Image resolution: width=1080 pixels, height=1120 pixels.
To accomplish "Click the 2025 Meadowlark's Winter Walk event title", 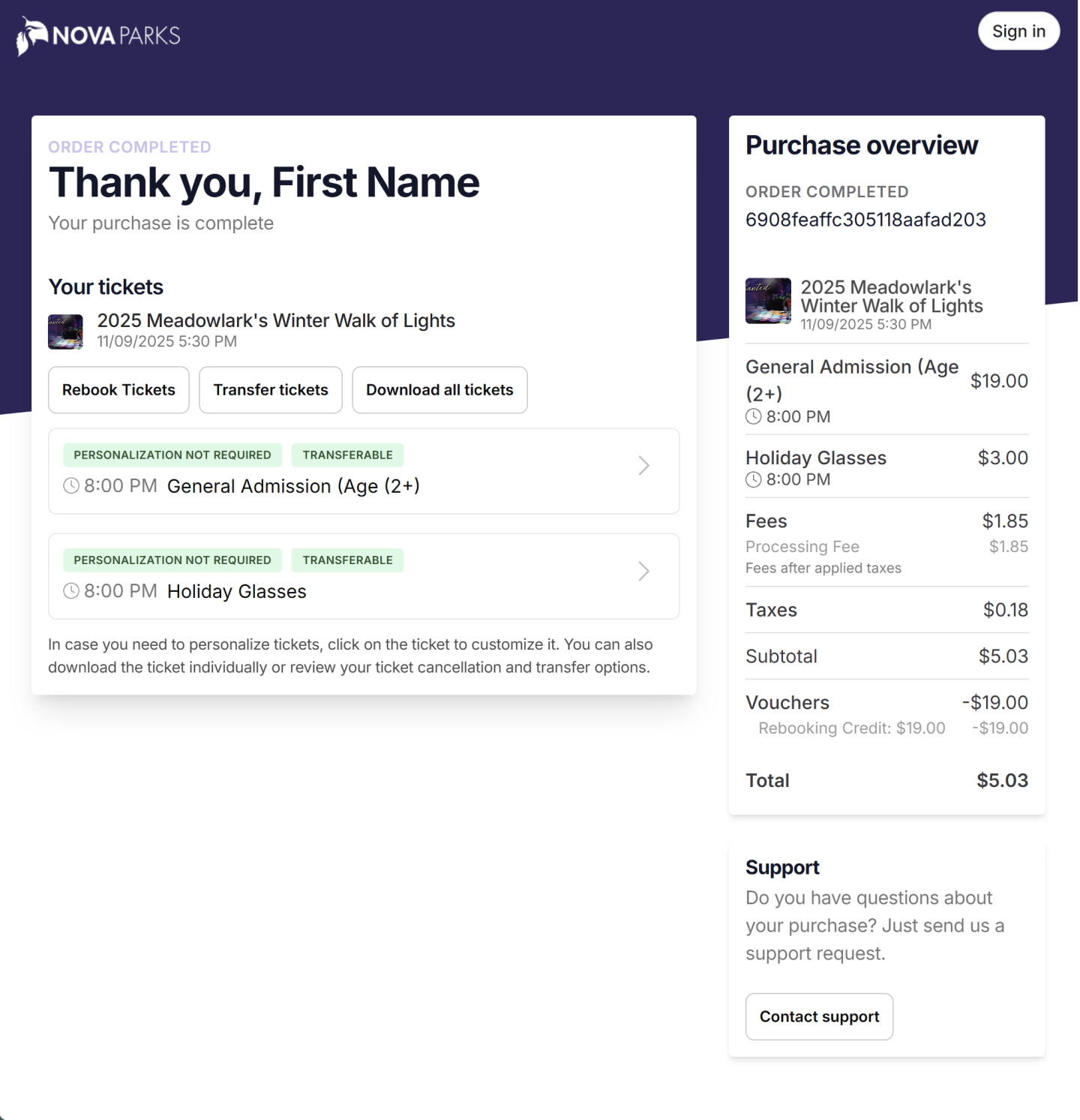I will click(276, 321).
